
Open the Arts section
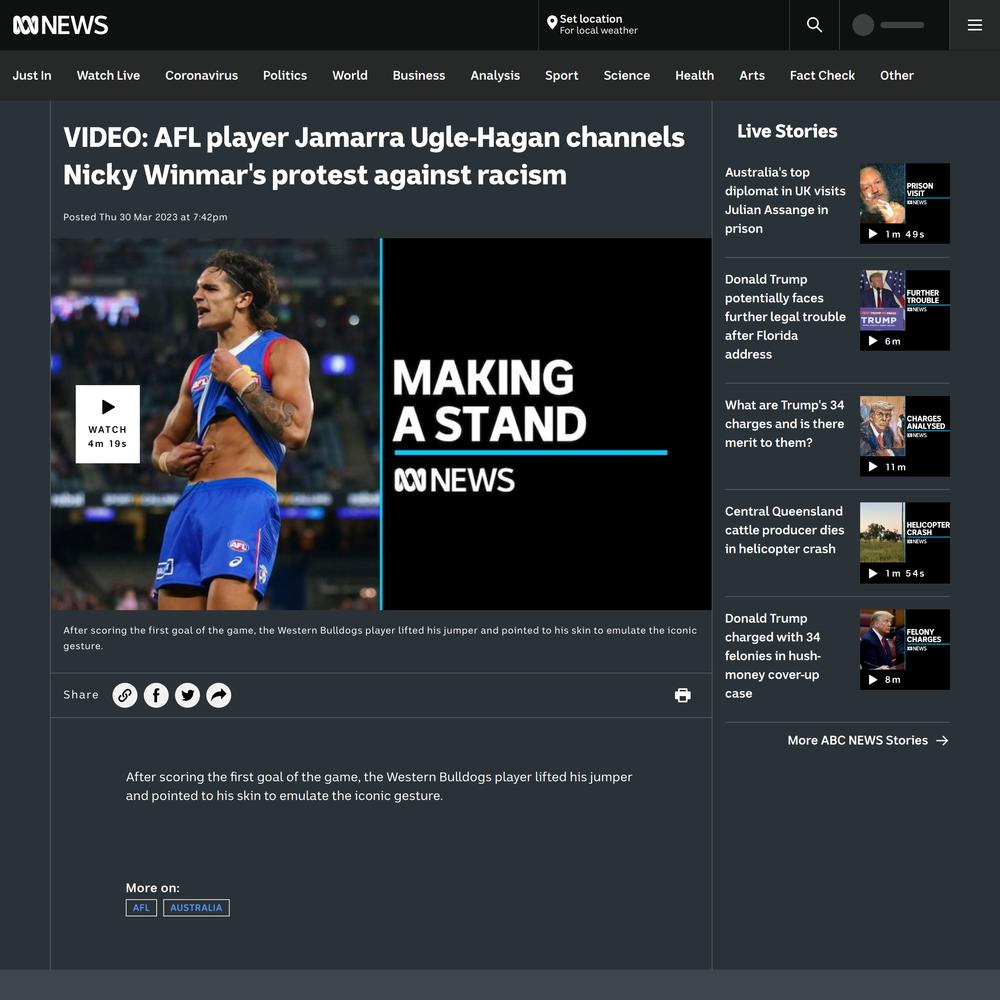752,75
